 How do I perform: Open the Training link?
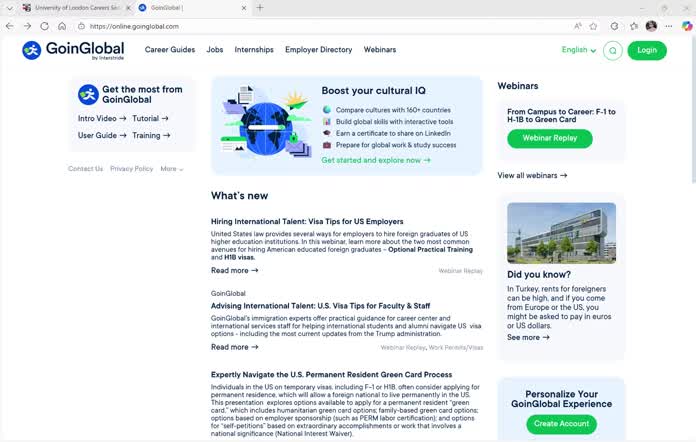151,135
